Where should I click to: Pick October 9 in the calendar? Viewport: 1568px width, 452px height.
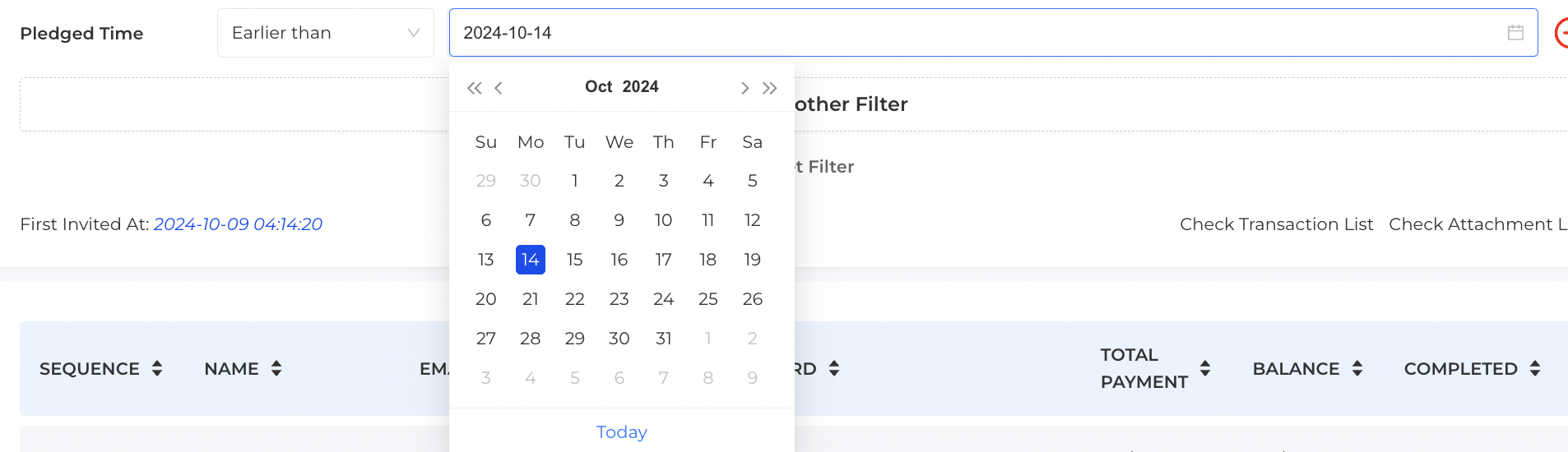(x=619, y=220)
